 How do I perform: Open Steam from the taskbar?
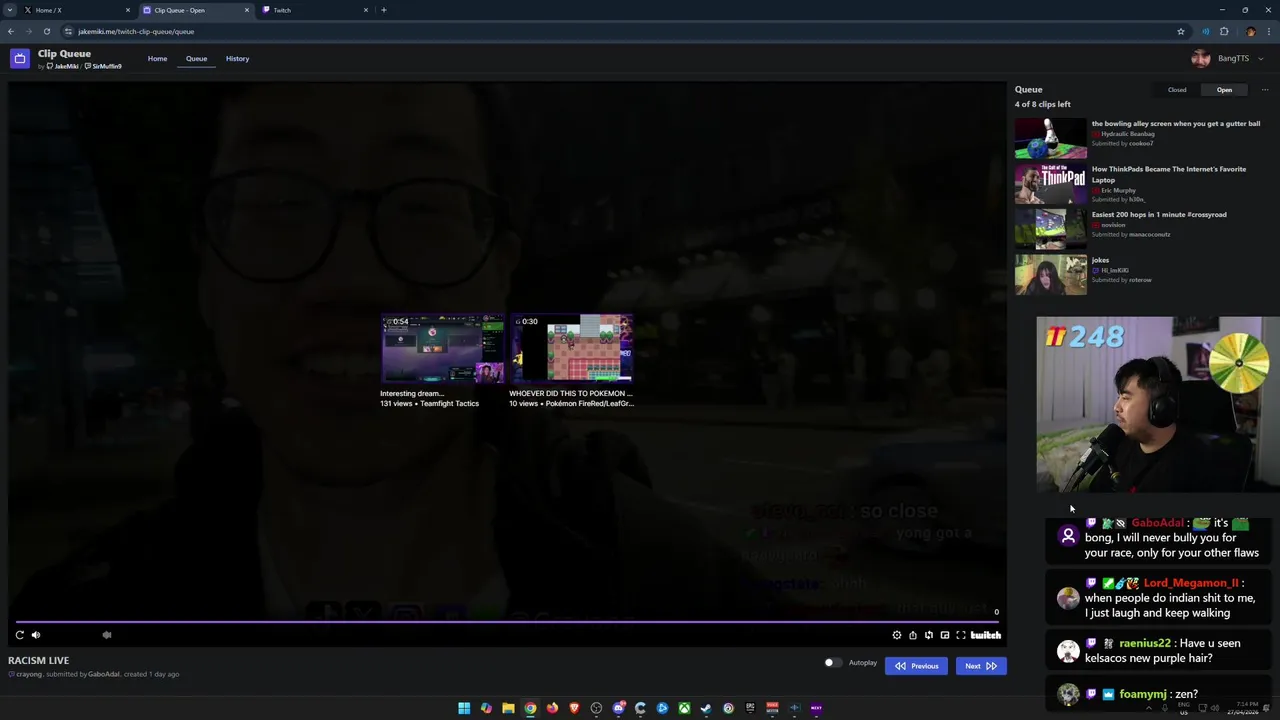coord(706,708)
